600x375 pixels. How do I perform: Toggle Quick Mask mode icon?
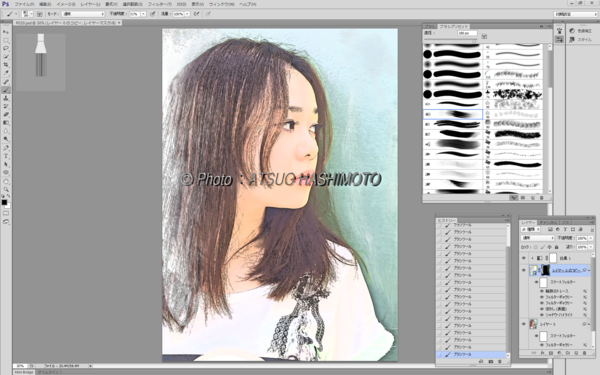6,214
